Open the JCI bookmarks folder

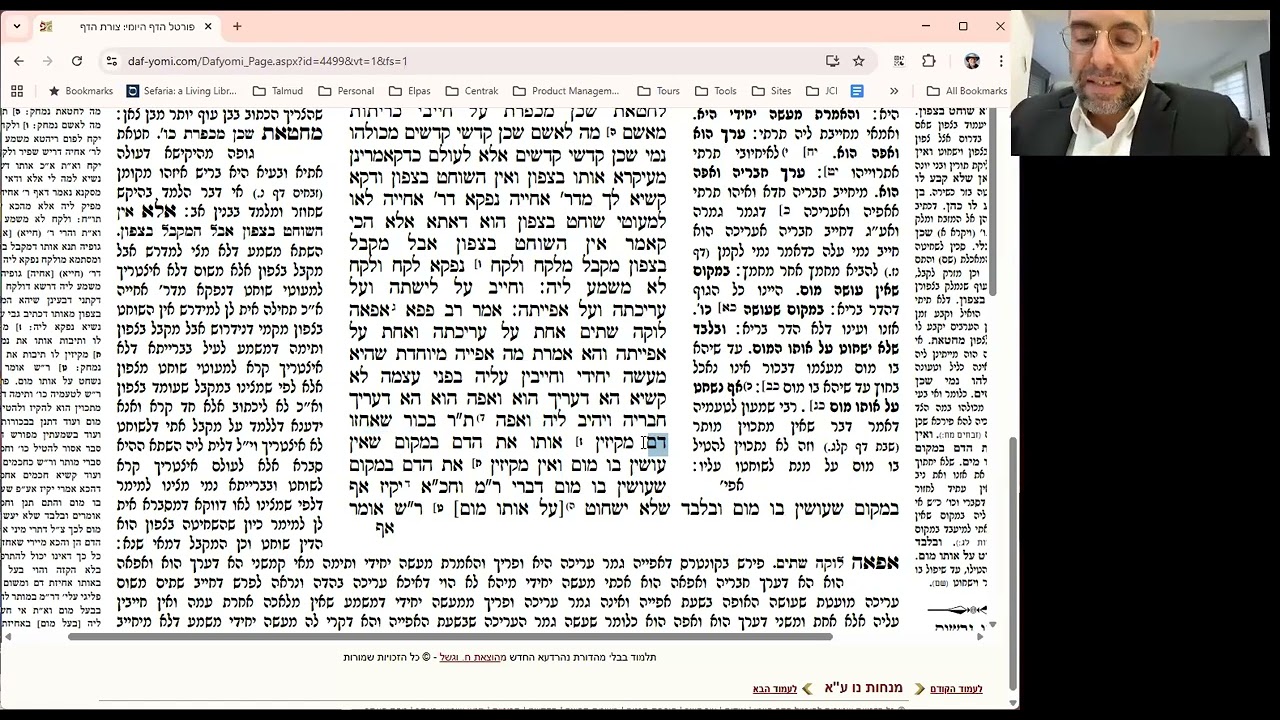click(x=824, y=91)
